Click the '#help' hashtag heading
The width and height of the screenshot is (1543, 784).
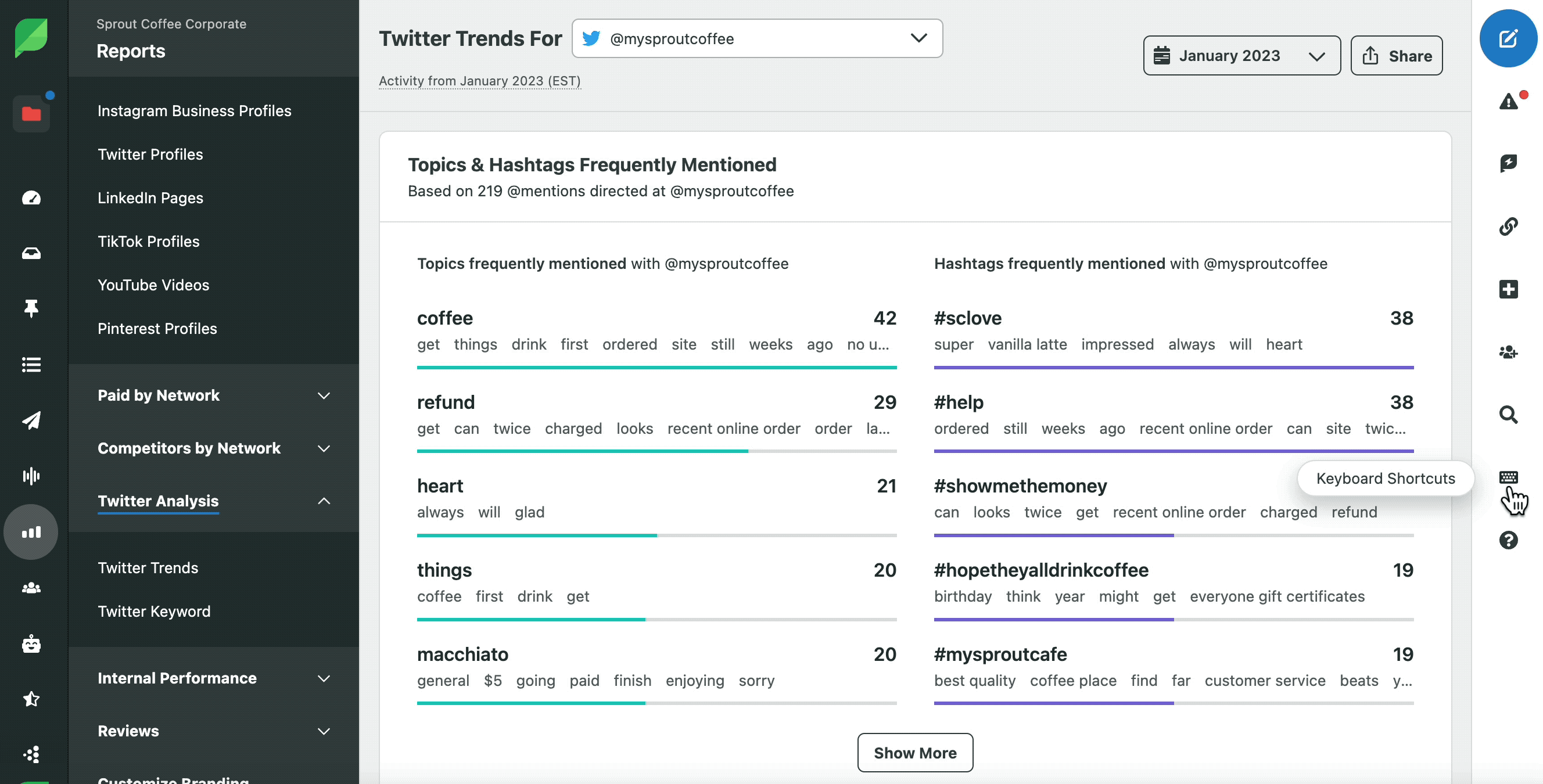tap(959, 402)
